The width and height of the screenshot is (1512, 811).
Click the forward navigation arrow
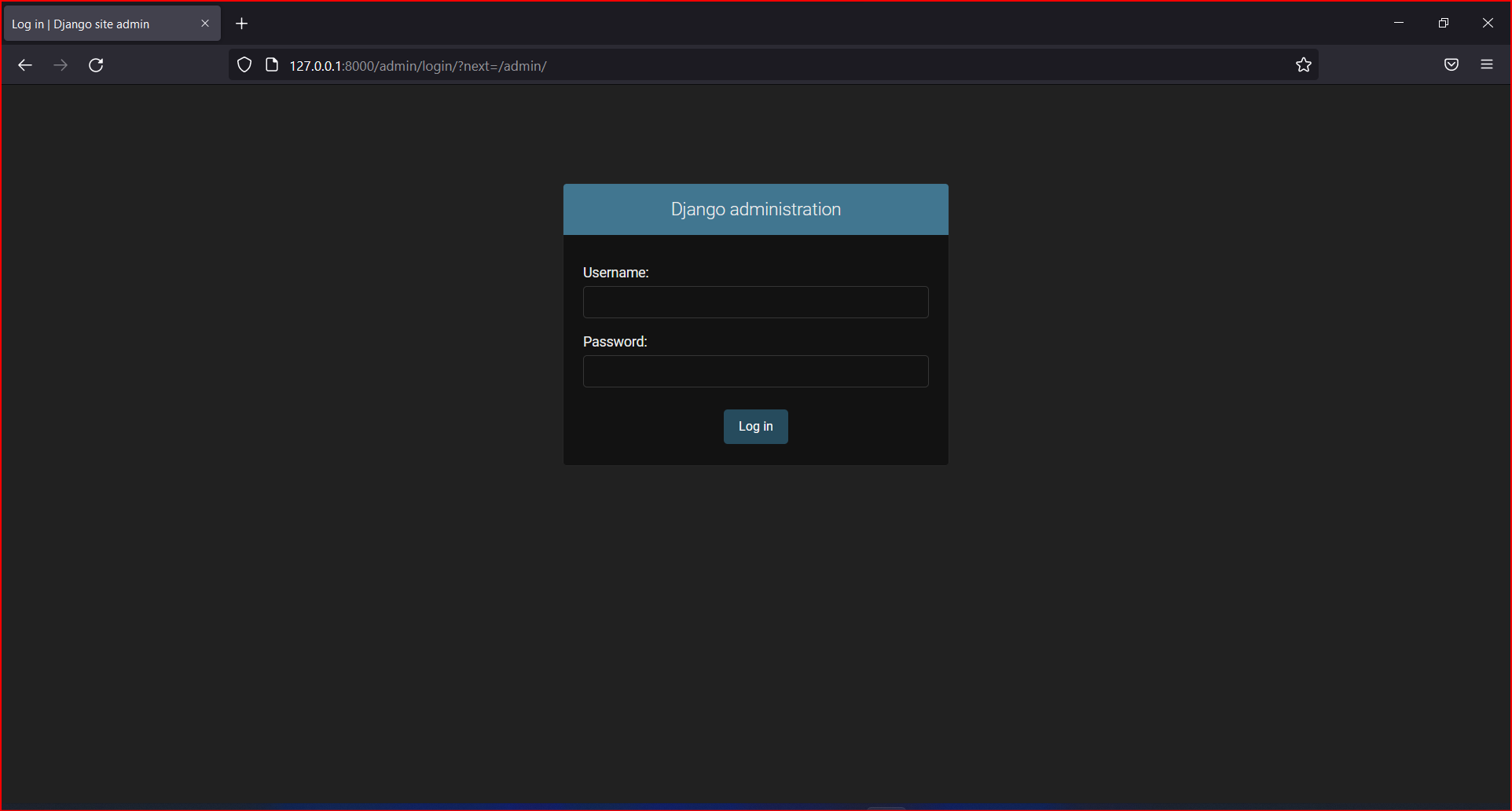pos(61,65)
